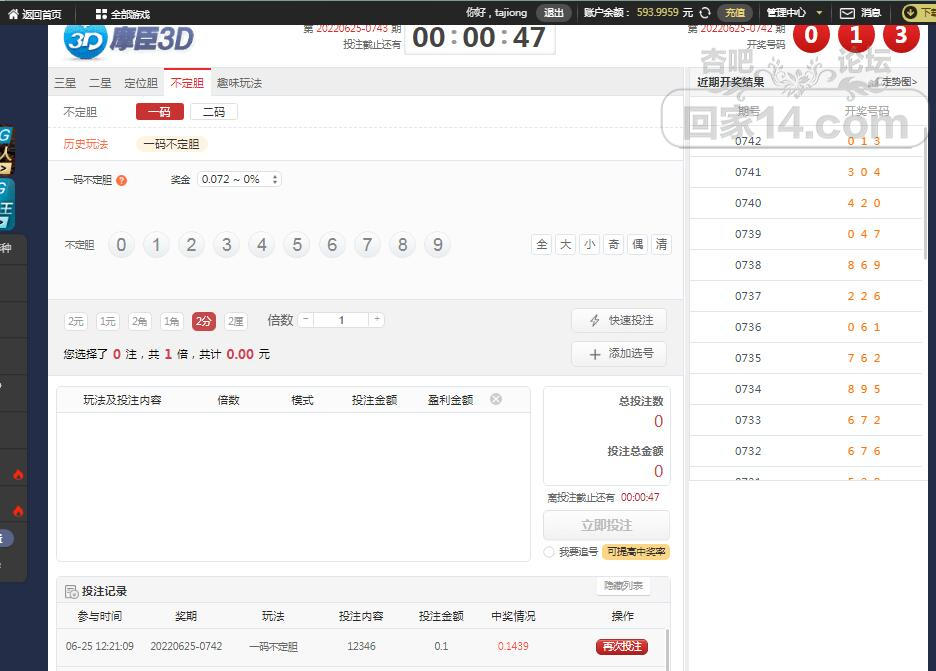This screenshot has width=936, height=671.
Task: Open the 全部游戏 grid menu
Action: point(101,14)
